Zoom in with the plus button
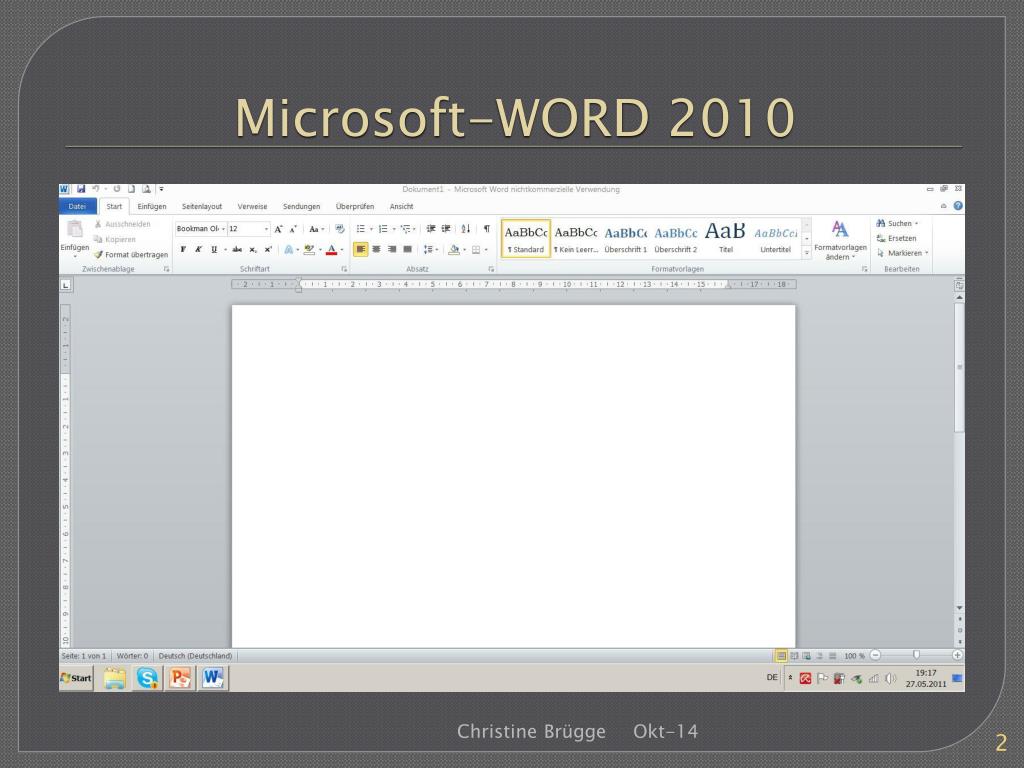Image resolution: width=1024 pixels, height=768 pixels. (x=957, y=655)
